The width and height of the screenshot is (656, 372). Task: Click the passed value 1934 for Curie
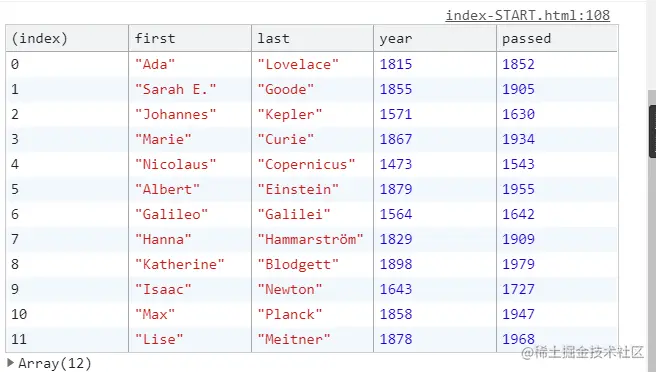(x=518, y=139)
